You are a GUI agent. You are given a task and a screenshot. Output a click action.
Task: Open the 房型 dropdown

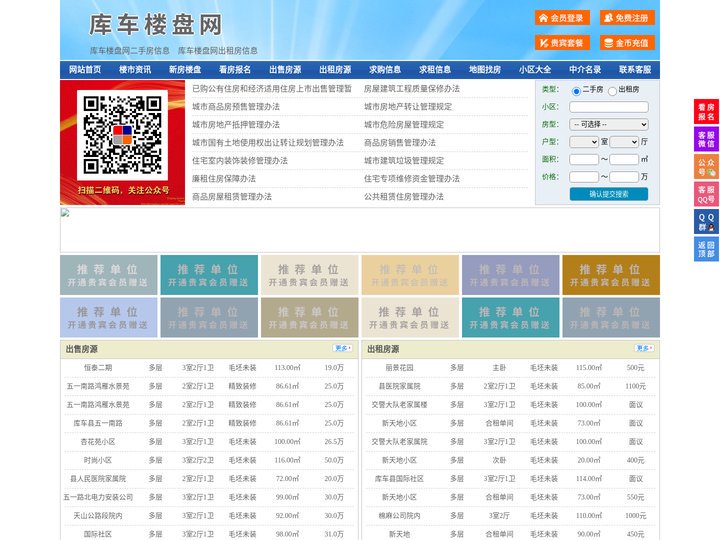coord(609,124)
